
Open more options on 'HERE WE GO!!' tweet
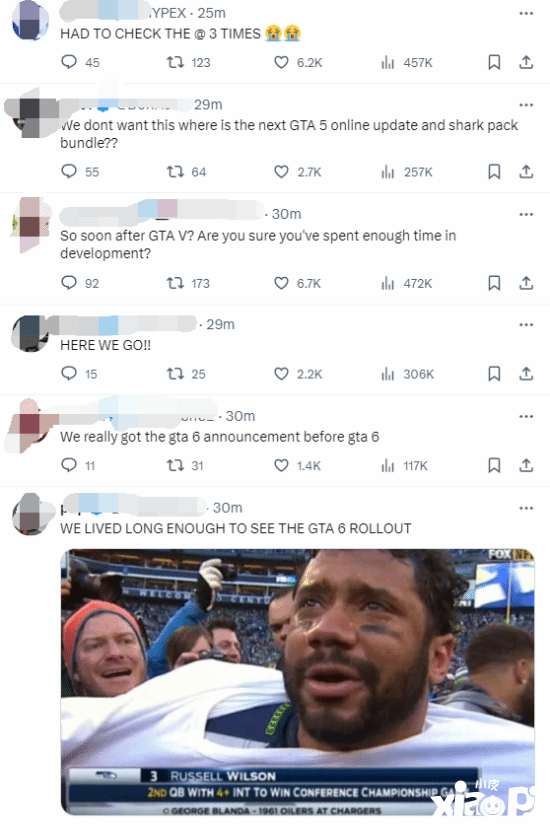pos(526,324)
